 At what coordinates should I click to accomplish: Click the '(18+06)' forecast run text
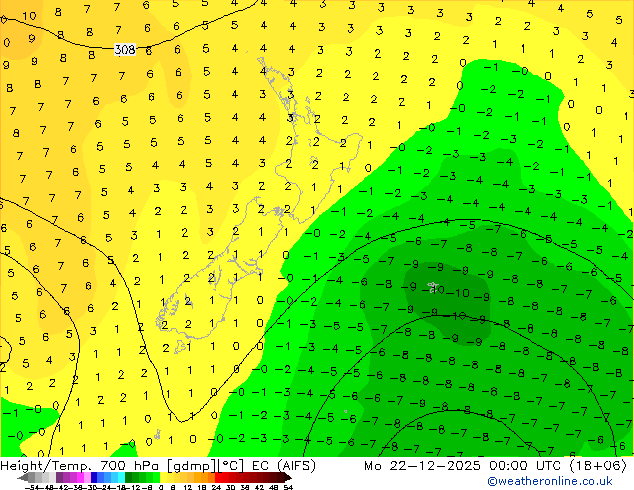coord(598,466)
